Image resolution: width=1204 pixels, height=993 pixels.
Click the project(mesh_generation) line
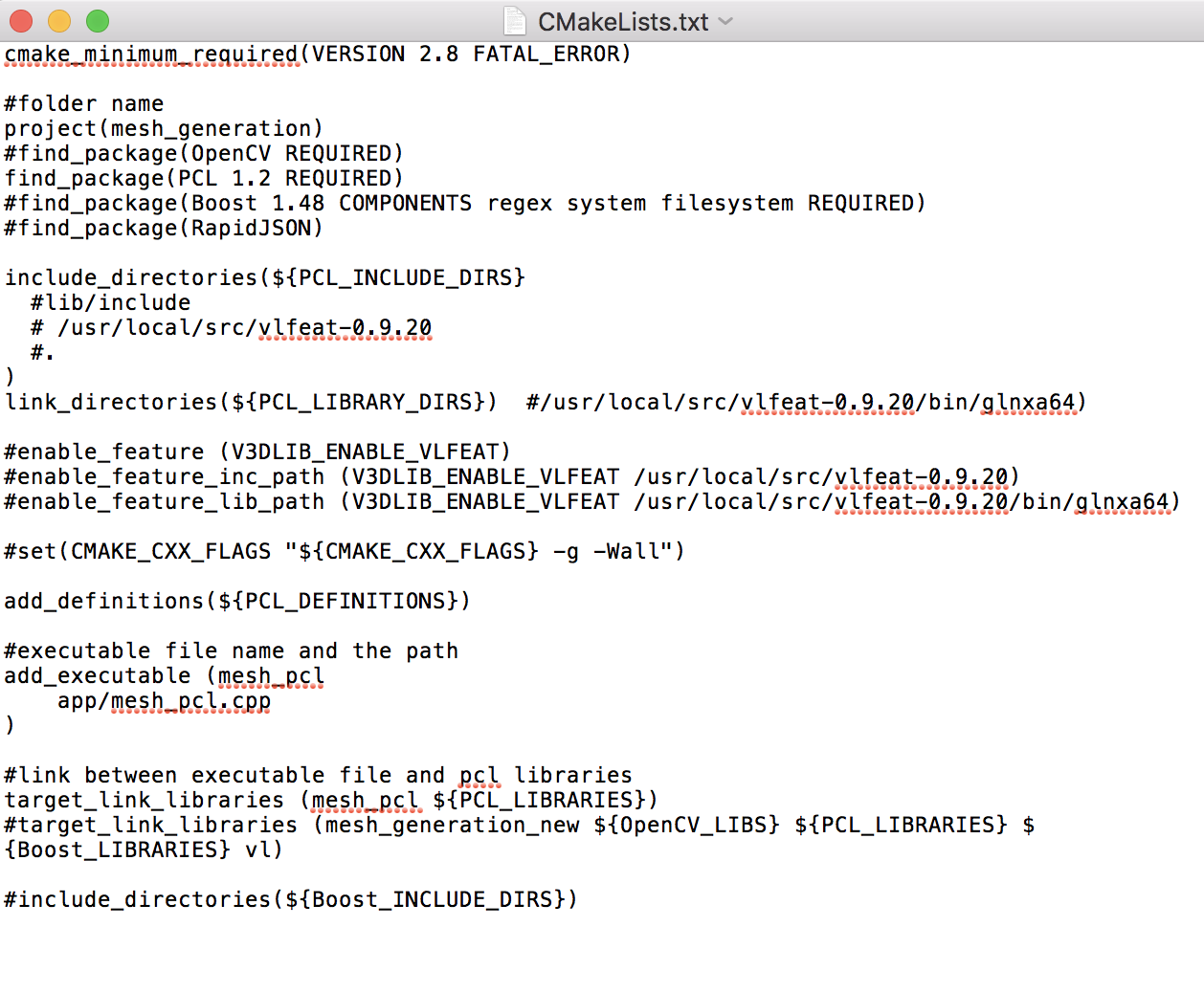coord(163,128)
